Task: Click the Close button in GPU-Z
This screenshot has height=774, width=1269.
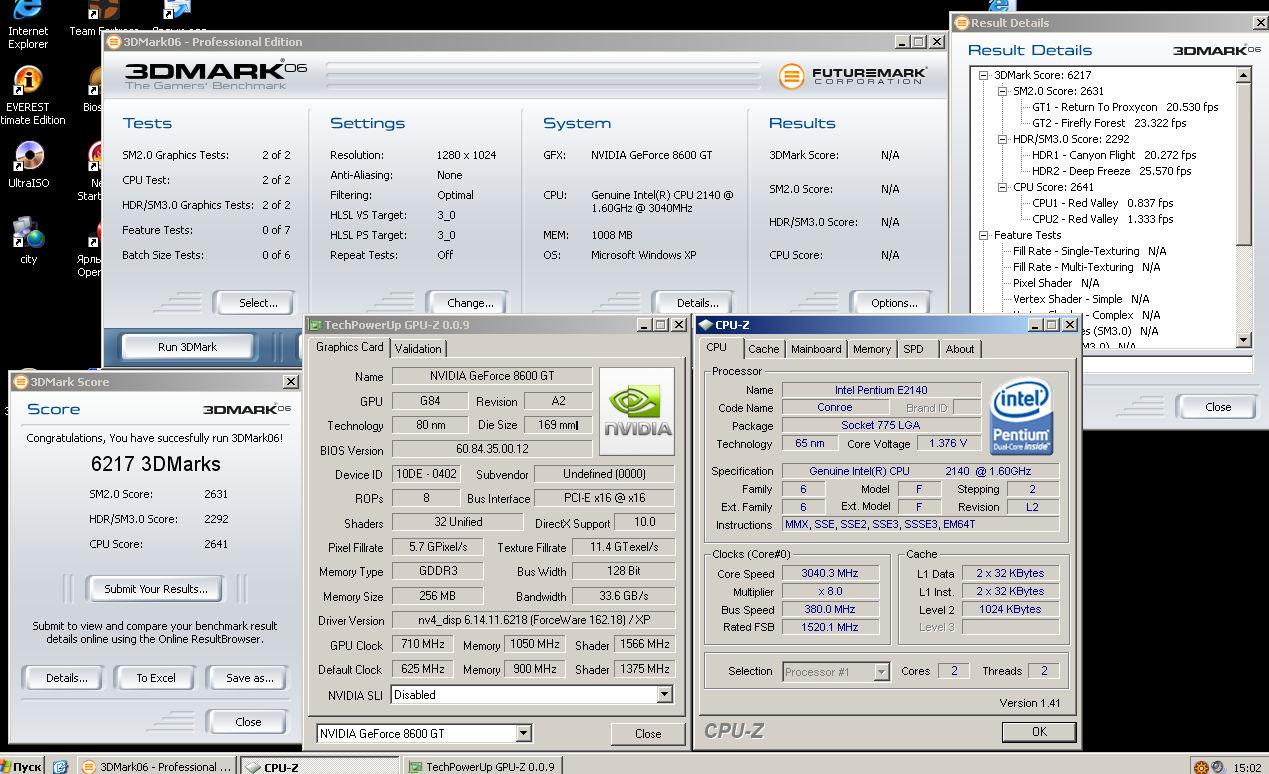Action: pos(648,734)
